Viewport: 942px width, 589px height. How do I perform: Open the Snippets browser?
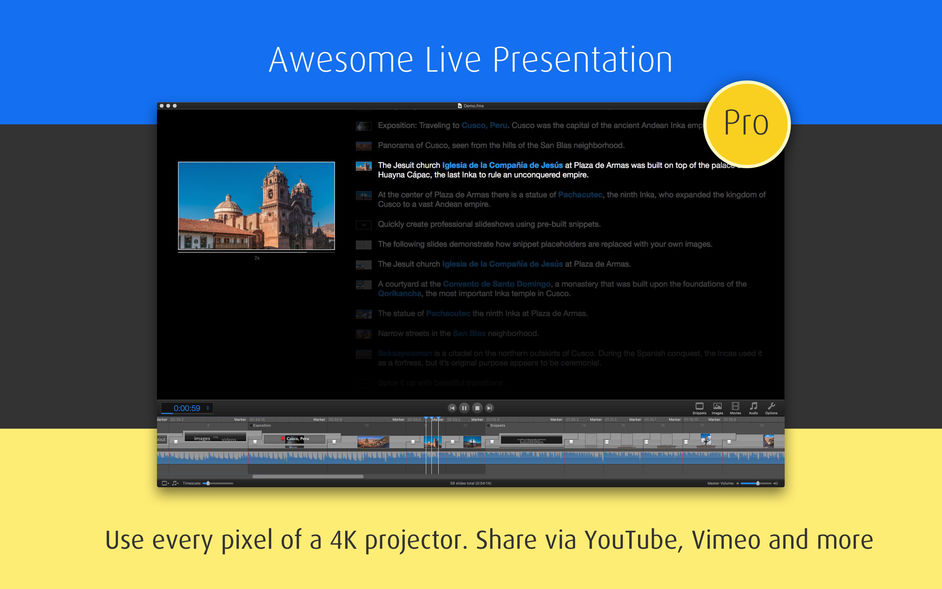pyautogui.click(x=699, y=409)
